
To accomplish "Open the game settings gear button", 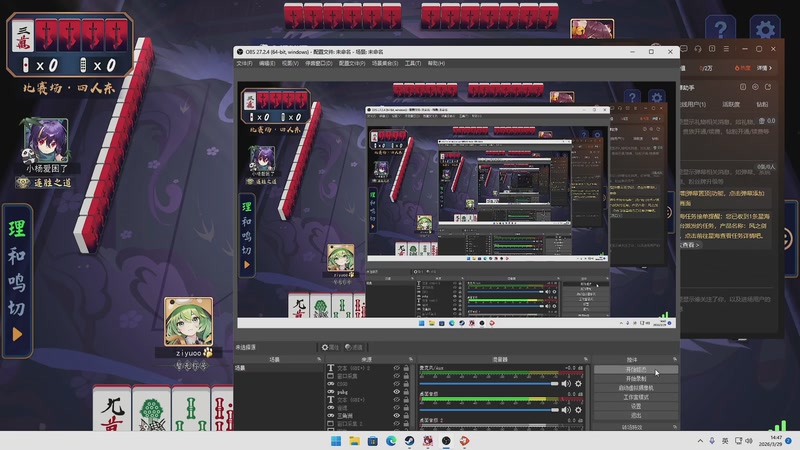I will [x=765, y=29].
